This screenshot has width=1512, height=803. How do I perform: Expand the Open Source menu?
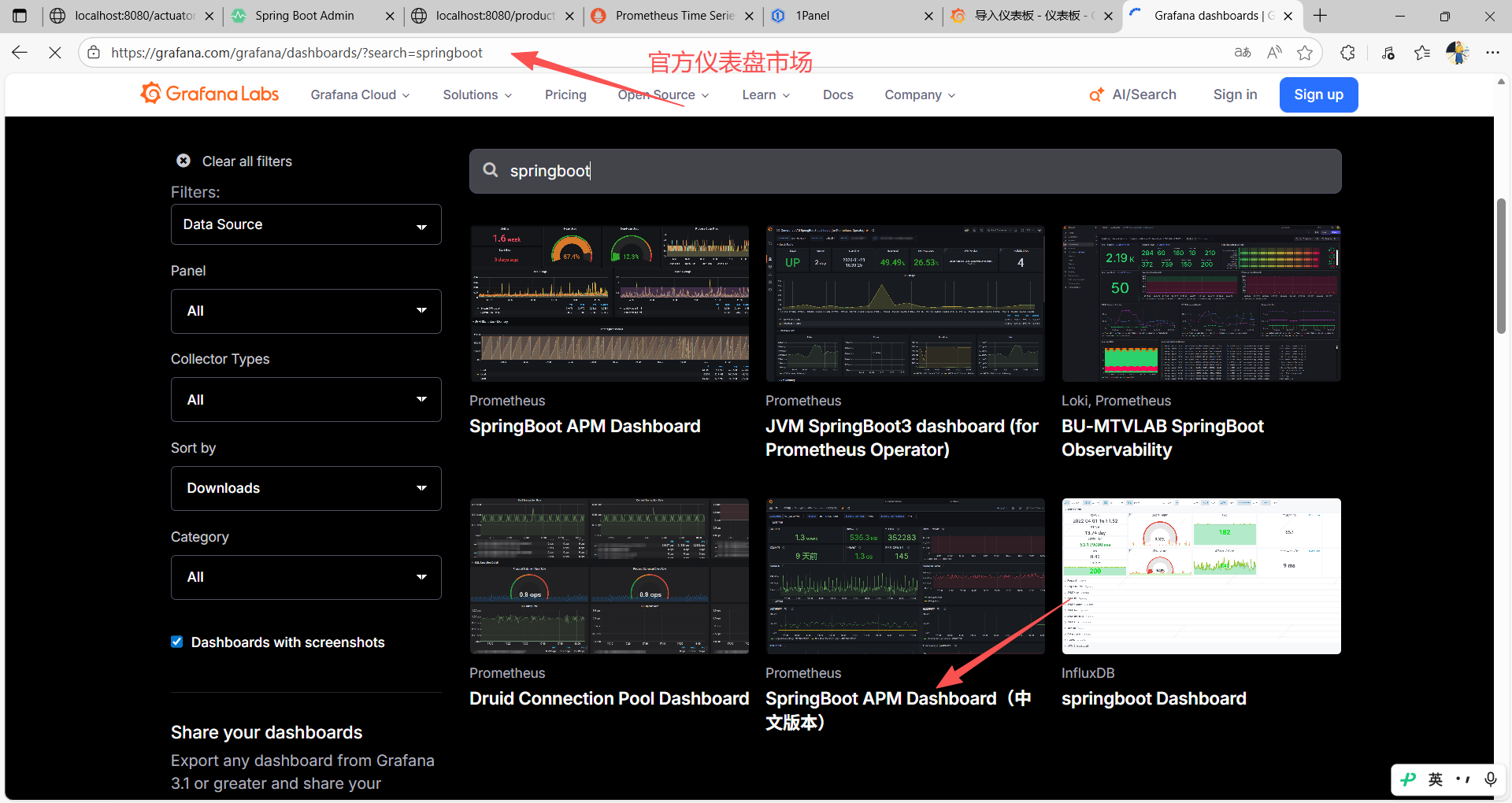(x=663, y=94)
